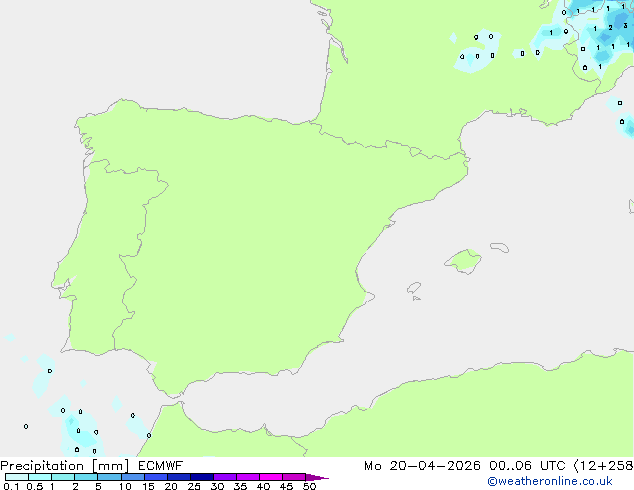Pick the lightest cyan 0.1–0.5 legend swatch
The height and width of the screenshot is (490, 634).
coord(17,477)
